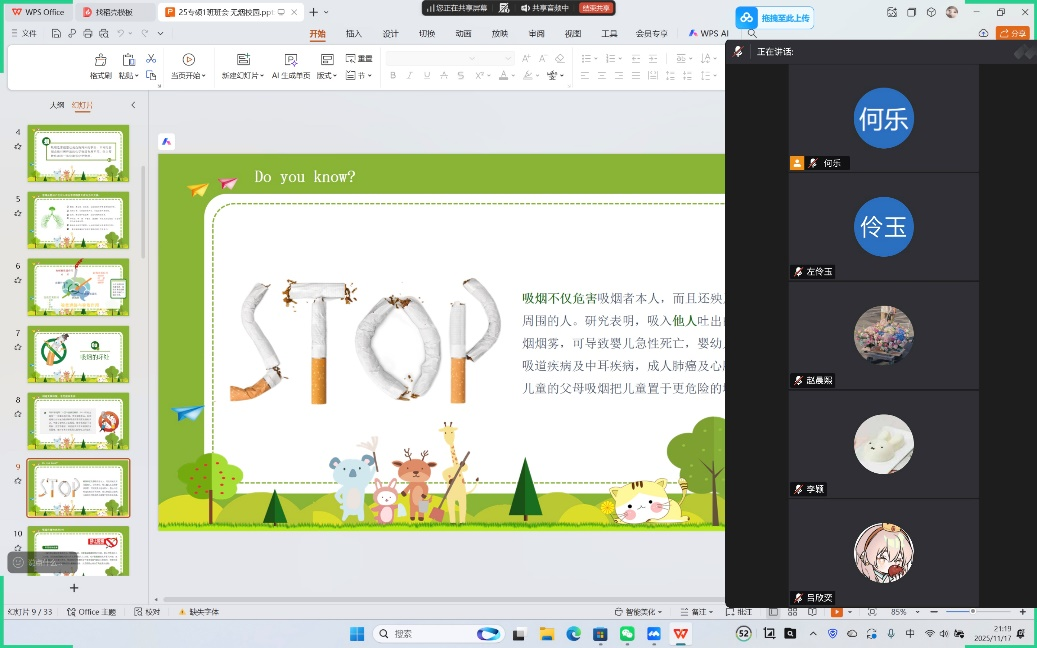Viewport: 1037px width, 648px height.
Task: Open WeChat from the Windows taskbar
Action: (627, 634)
